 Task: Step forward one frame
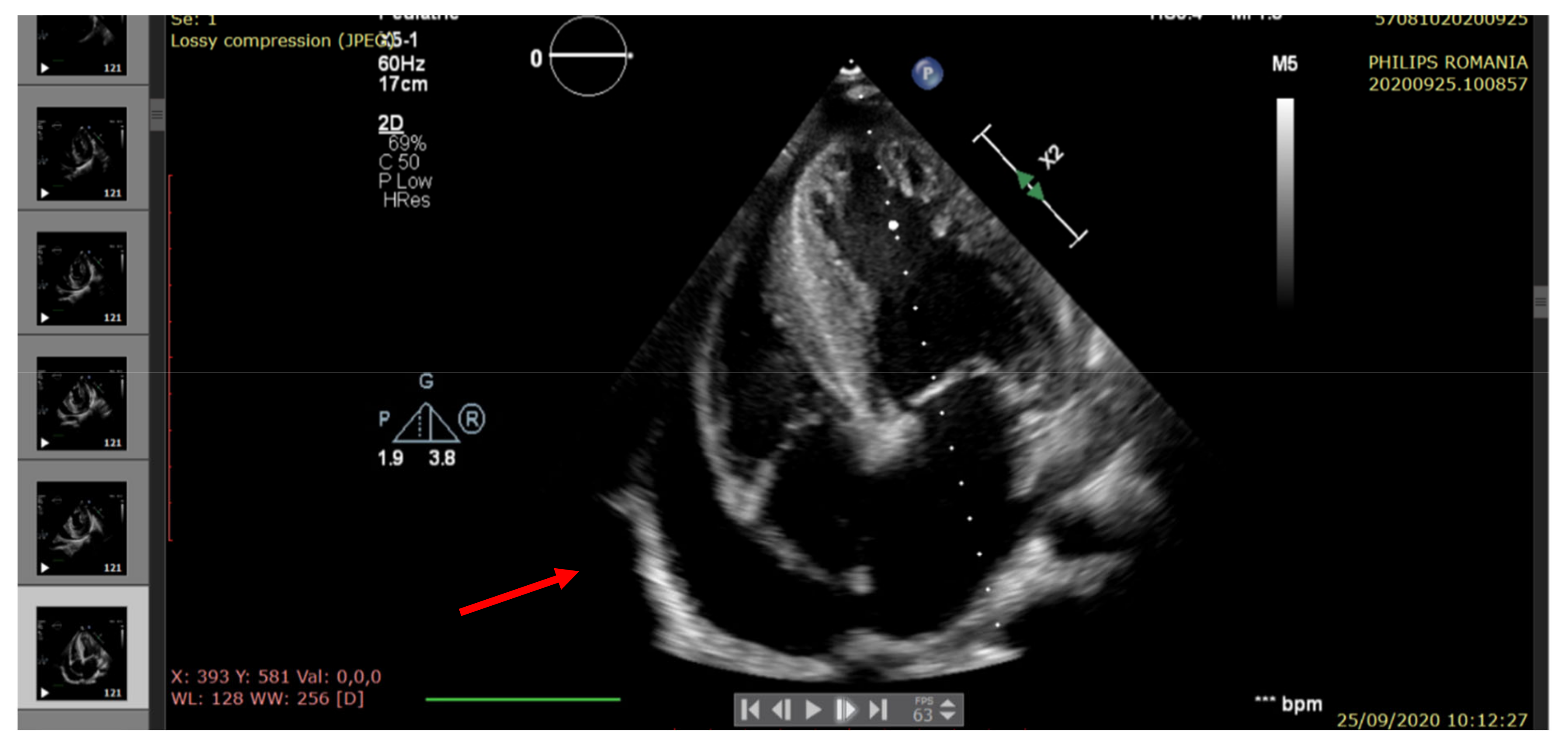pyautogui.click(x=846, y=709)
